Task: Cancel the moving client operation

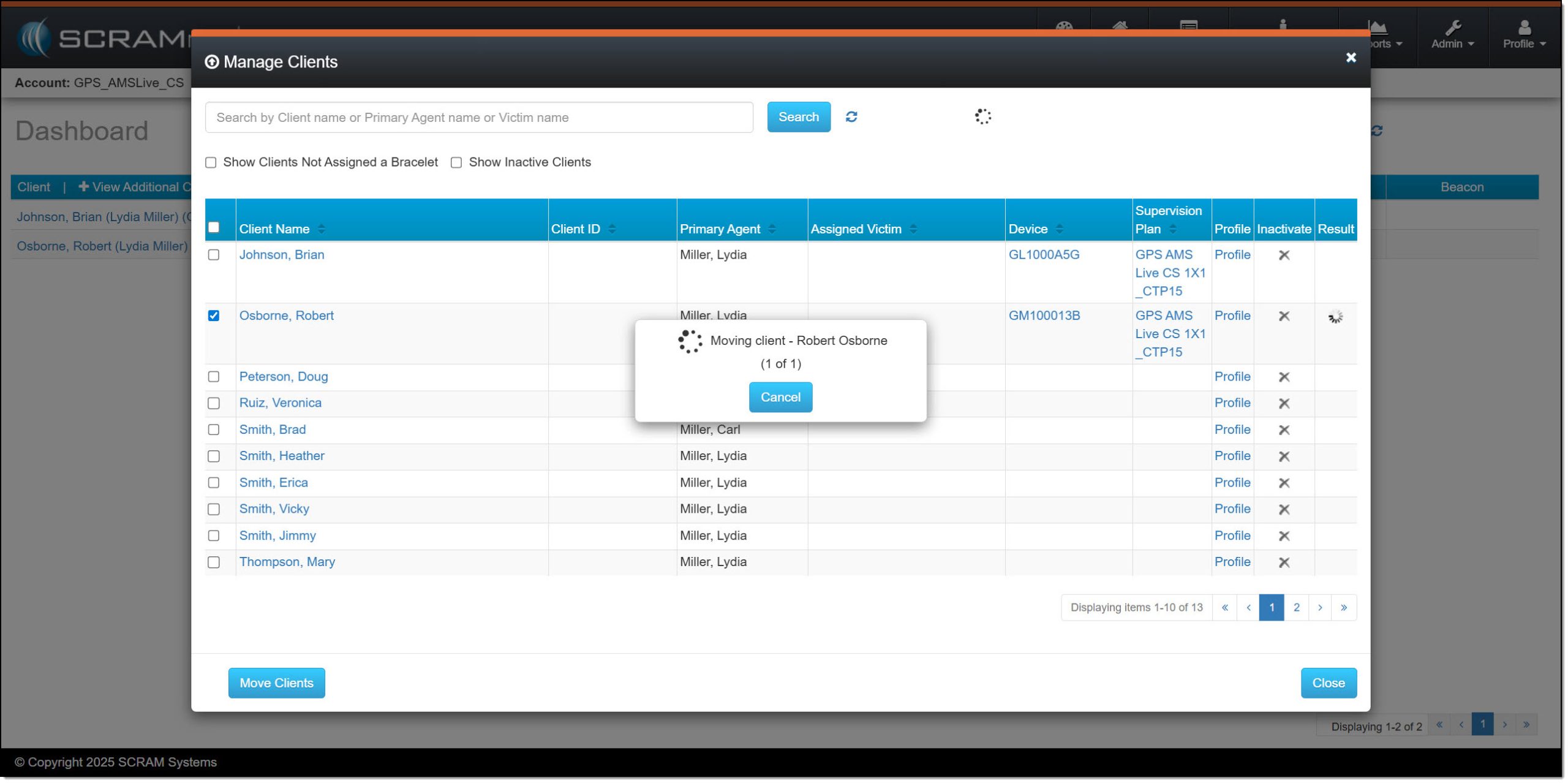Action: 780,397
